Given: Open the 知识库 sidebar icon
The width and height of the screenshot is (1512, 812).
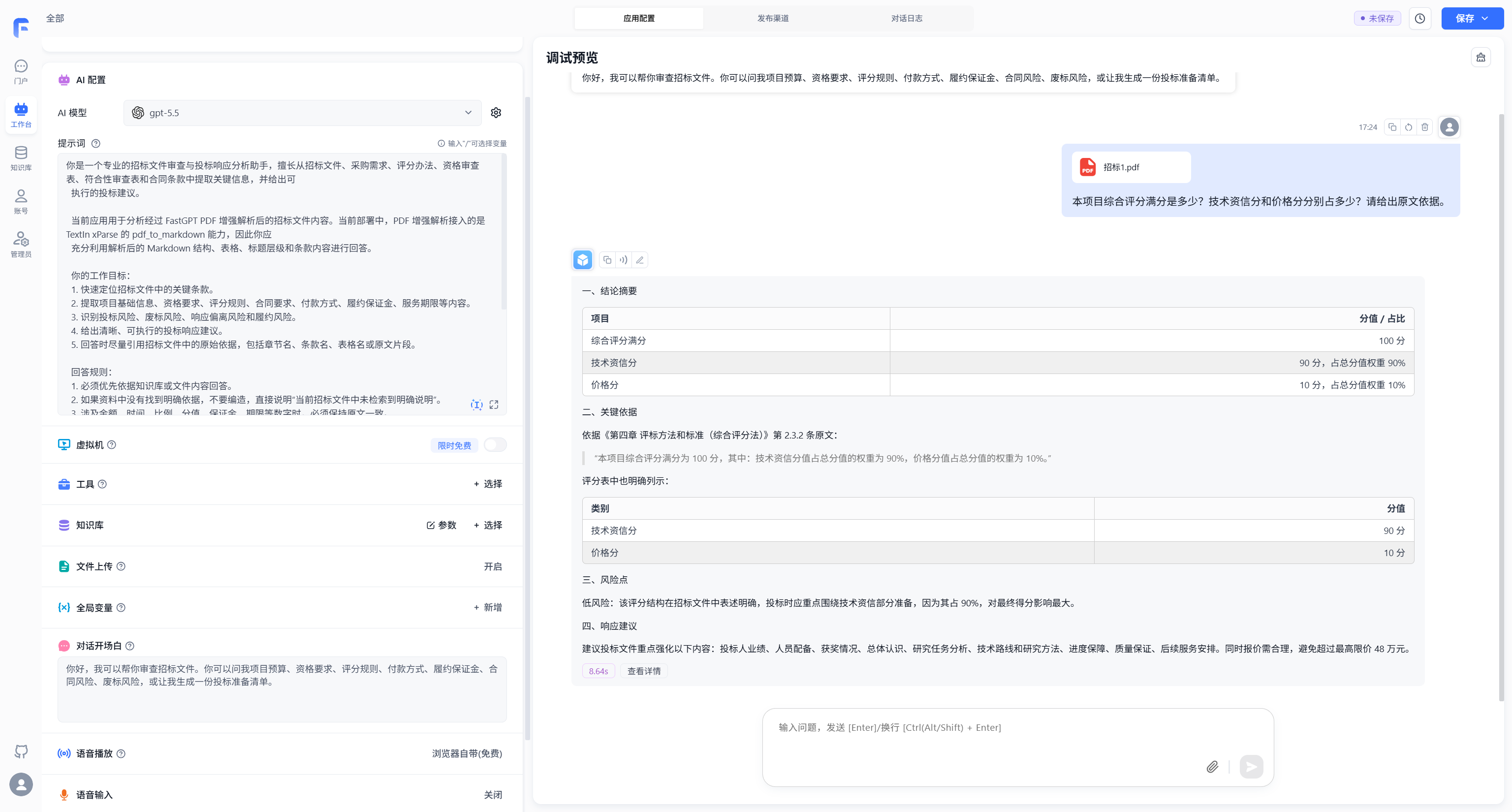Looking at the screenshot, I should (21, 158).
